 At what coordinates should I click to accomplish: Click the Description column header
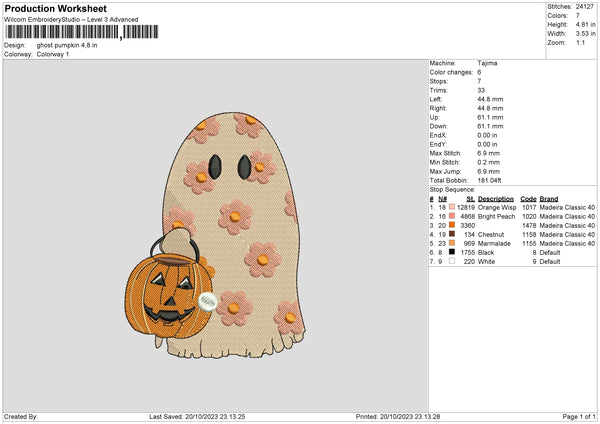(x=496, y=199)
